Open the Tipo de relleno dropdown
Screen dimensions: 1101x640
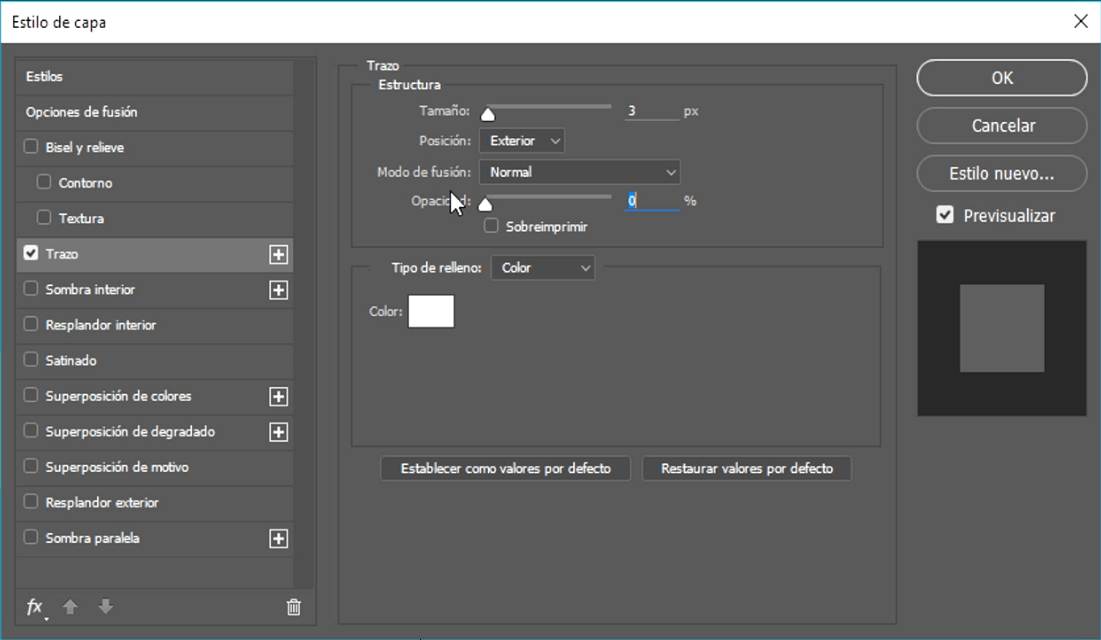click(543, 268)
